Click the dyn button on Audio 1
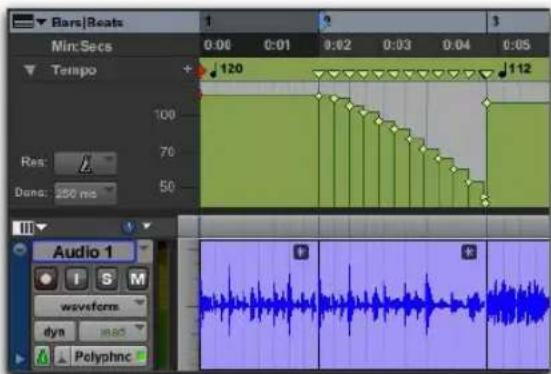 54,331
